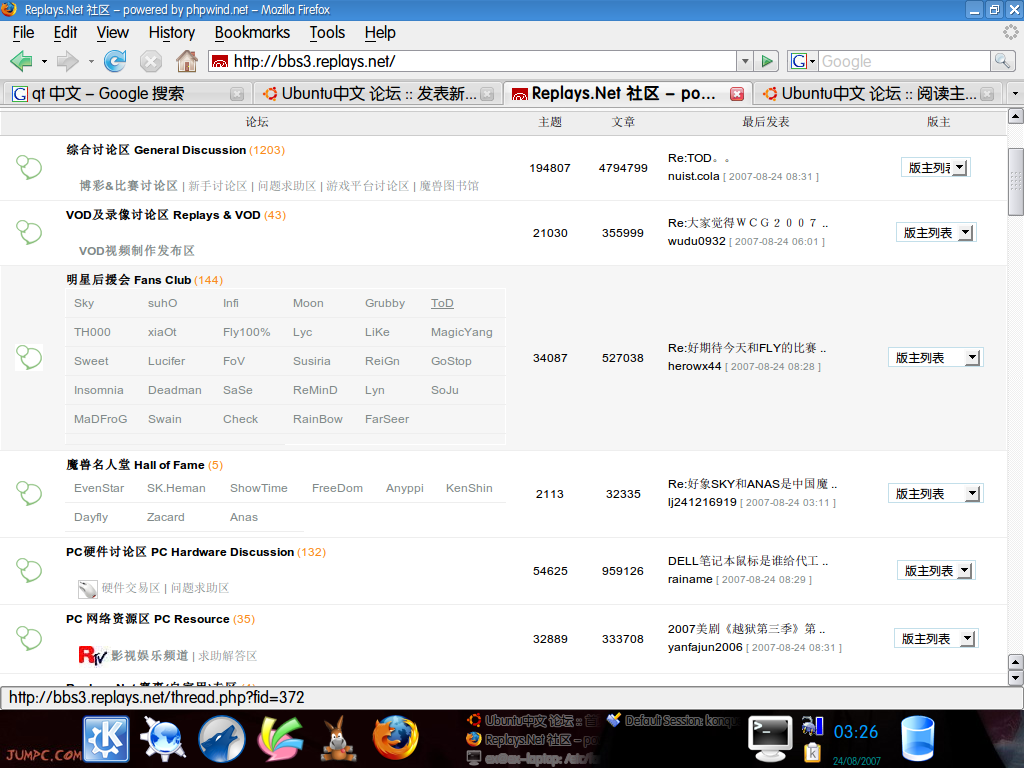This screenshot has width=1024, height=768.
Task: Open the blue trash bin icon
Action: pyautogui.click(x=918, y=739)
